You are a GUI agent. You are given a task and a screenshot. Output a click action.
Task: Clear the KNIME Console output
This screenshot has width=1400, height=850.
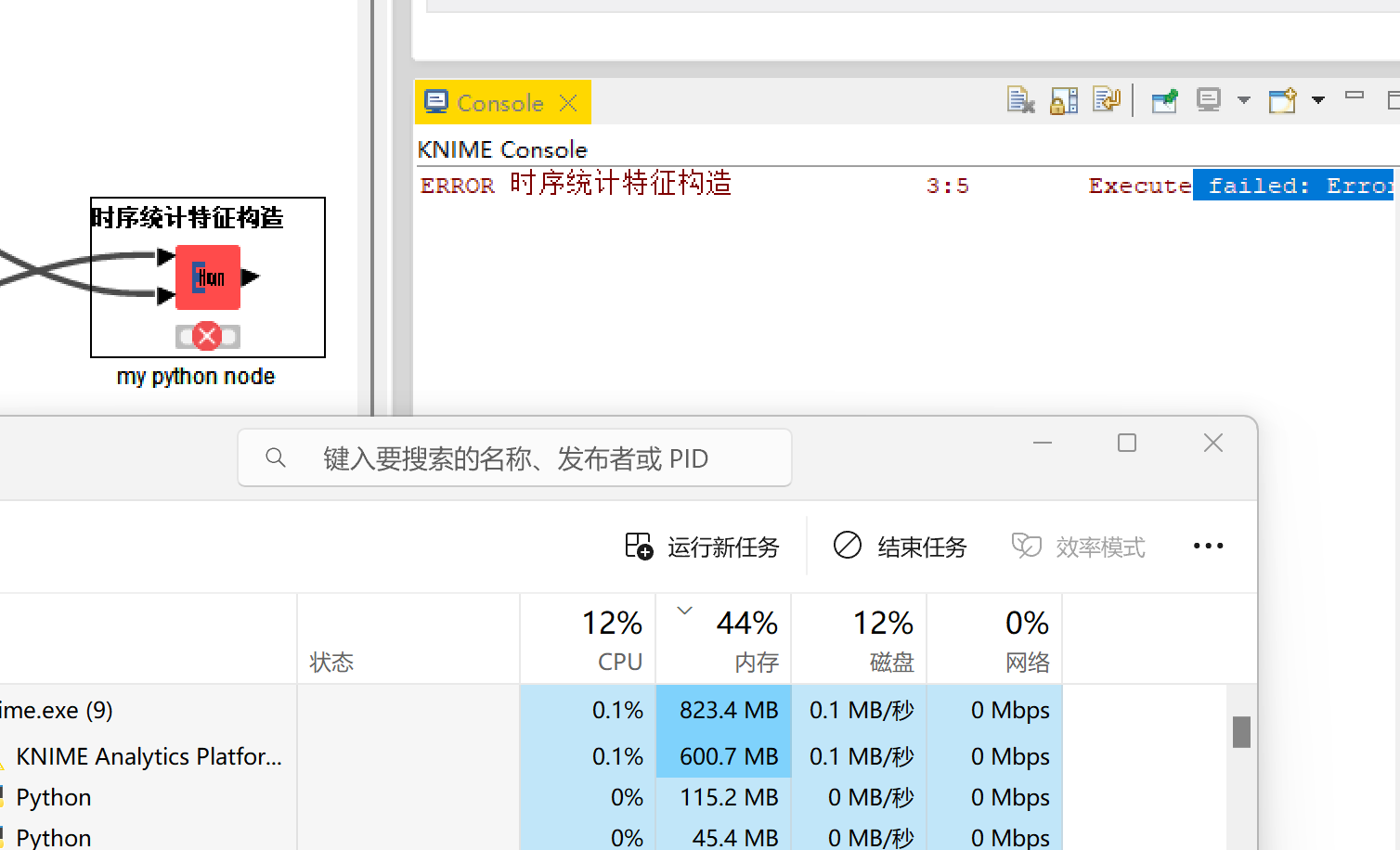pos(1020,99)
